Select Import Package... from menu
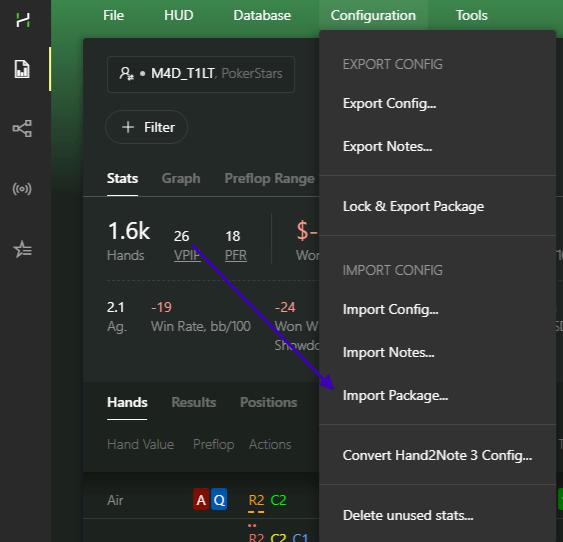563x542 pixels. (395, 395)
